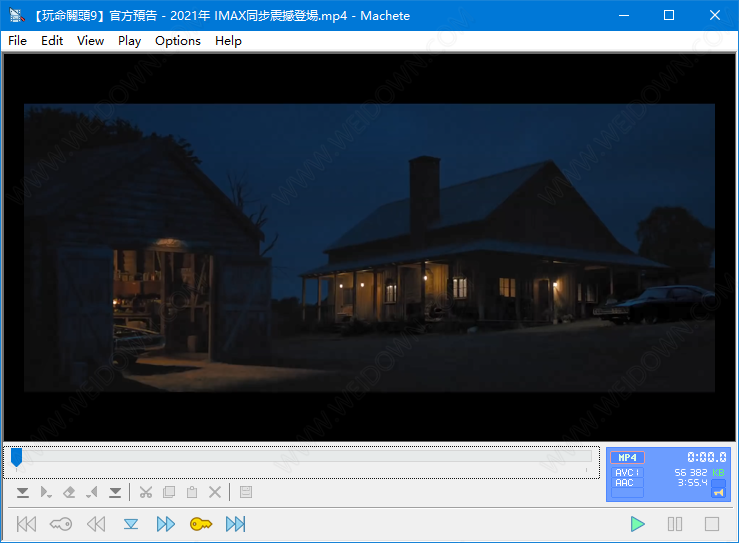This screenshot has width=739, height=543.
Task: Click the AAC audio stream indicator
Action: click(627, 483)
